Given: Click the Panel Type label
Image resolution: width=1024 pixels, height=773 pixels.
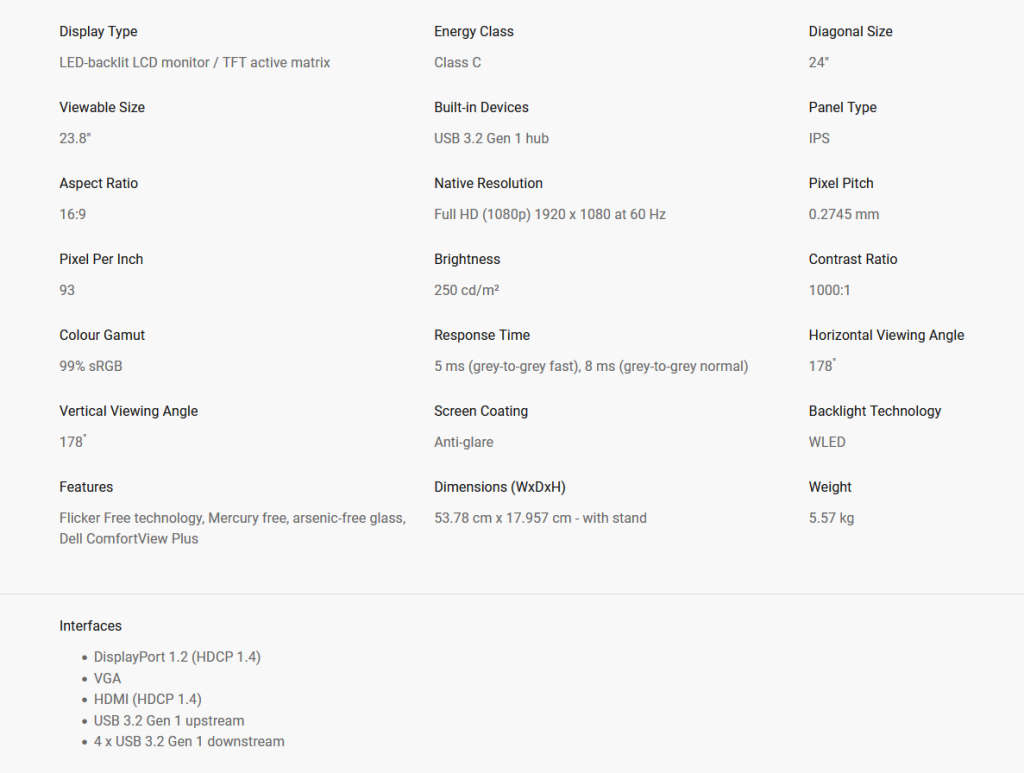Looking at the screenshot, I should coord(842,108).
